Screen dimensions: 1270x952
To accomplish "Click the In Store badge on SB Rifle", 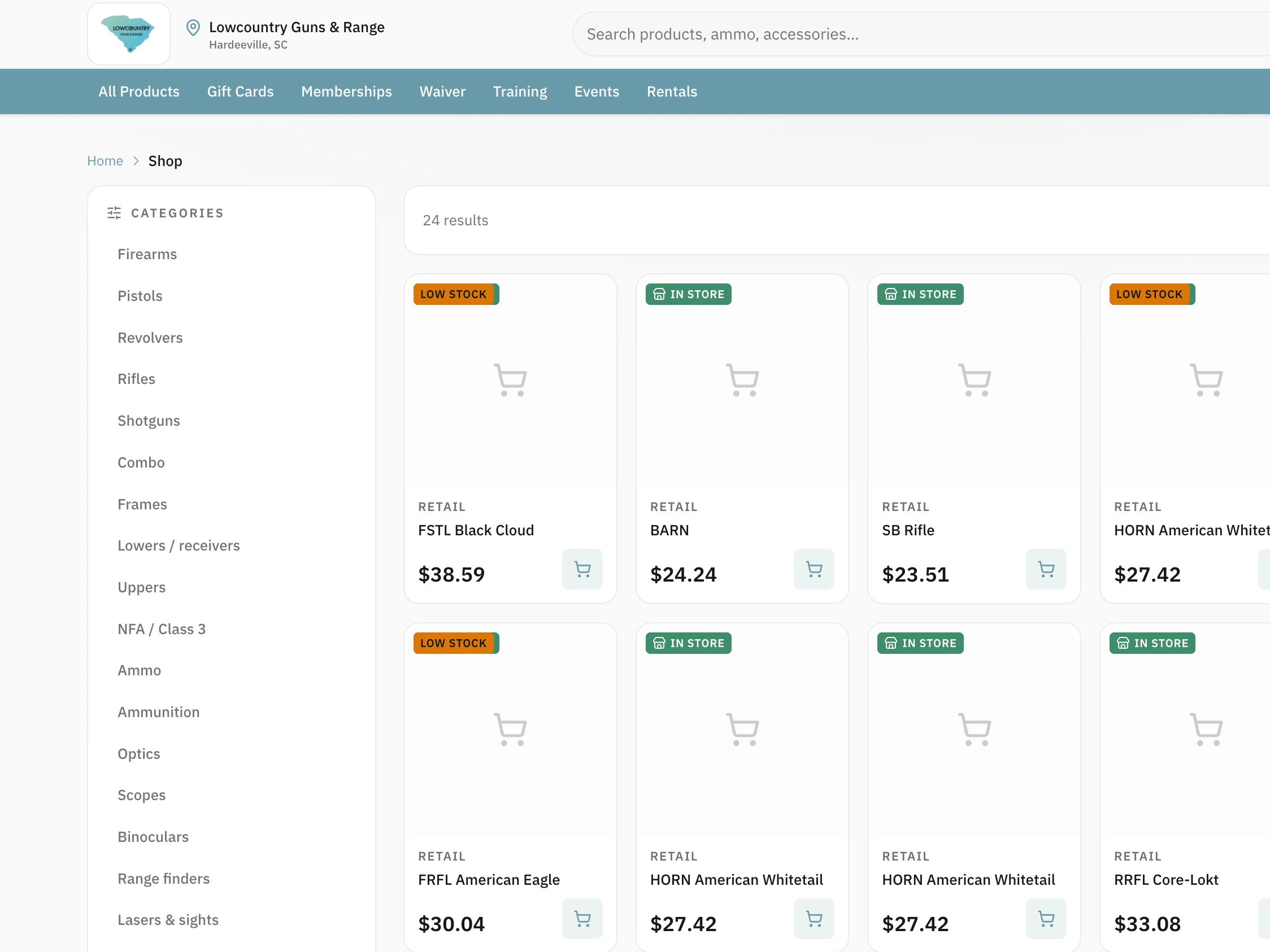I will [x=920, y=295].
